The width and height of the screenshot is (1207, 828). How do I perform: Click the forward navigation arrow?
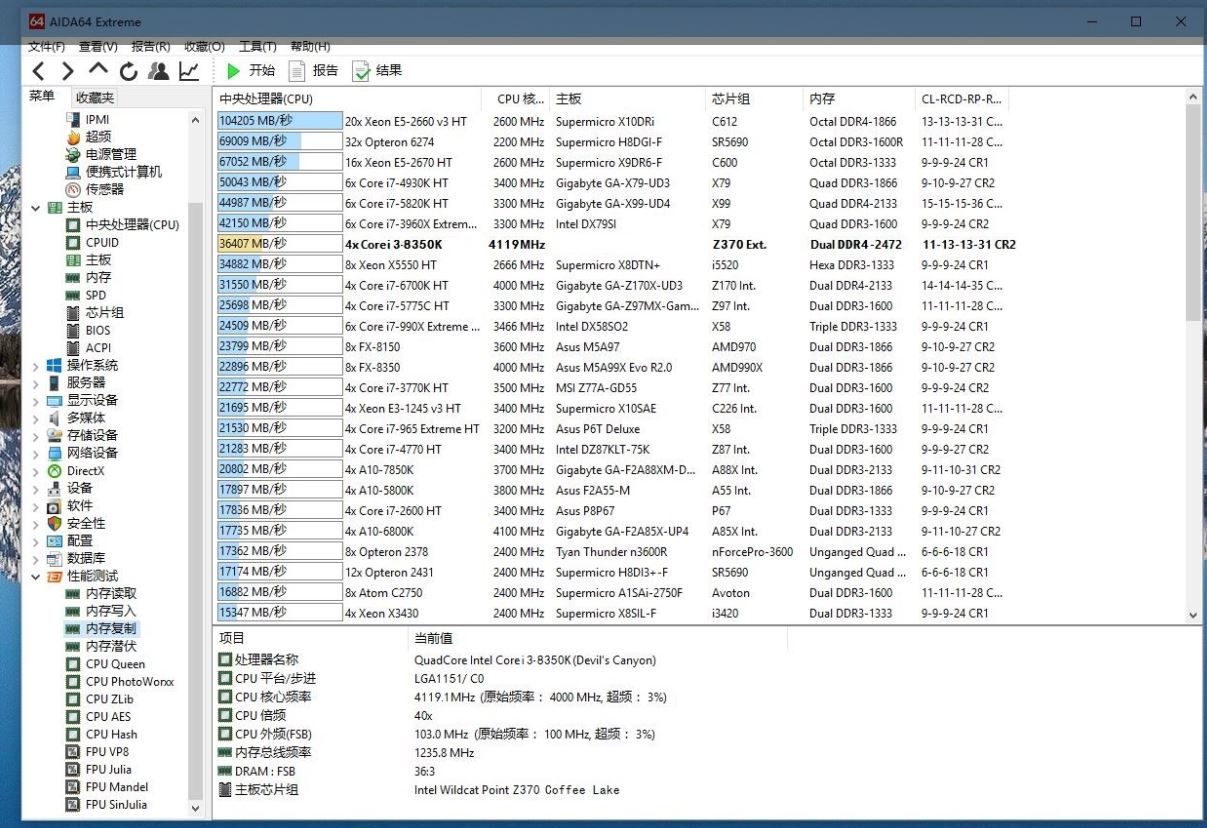(x=68, y=71)
